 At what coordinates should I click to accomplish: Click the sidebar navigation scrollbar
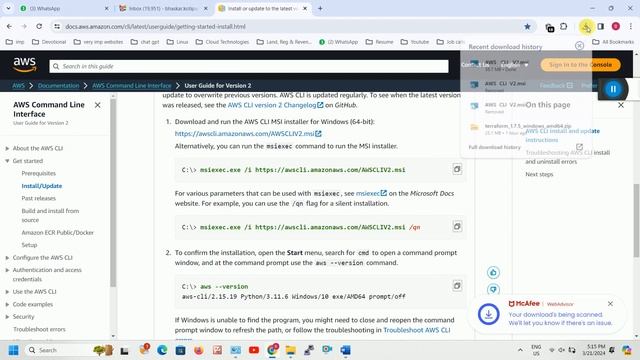(x=113, y=192)
